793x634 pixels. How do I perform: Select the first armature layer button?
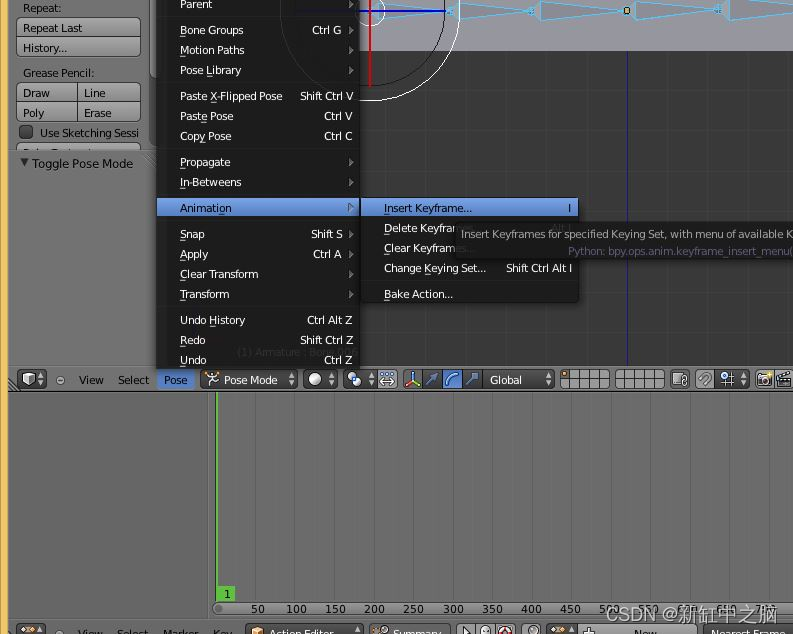[x=565, y=375]
